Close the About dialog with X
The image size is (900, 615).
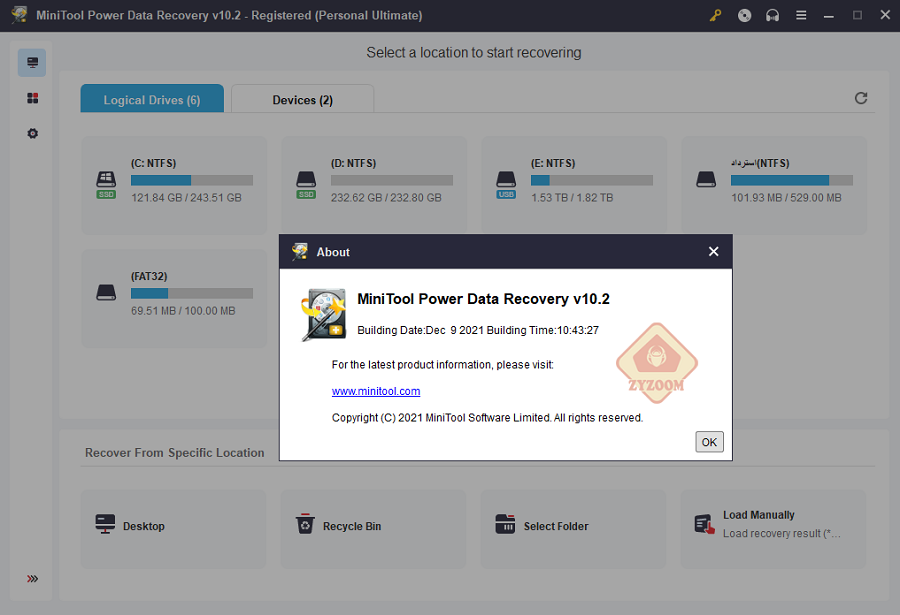tap(713, 252)
